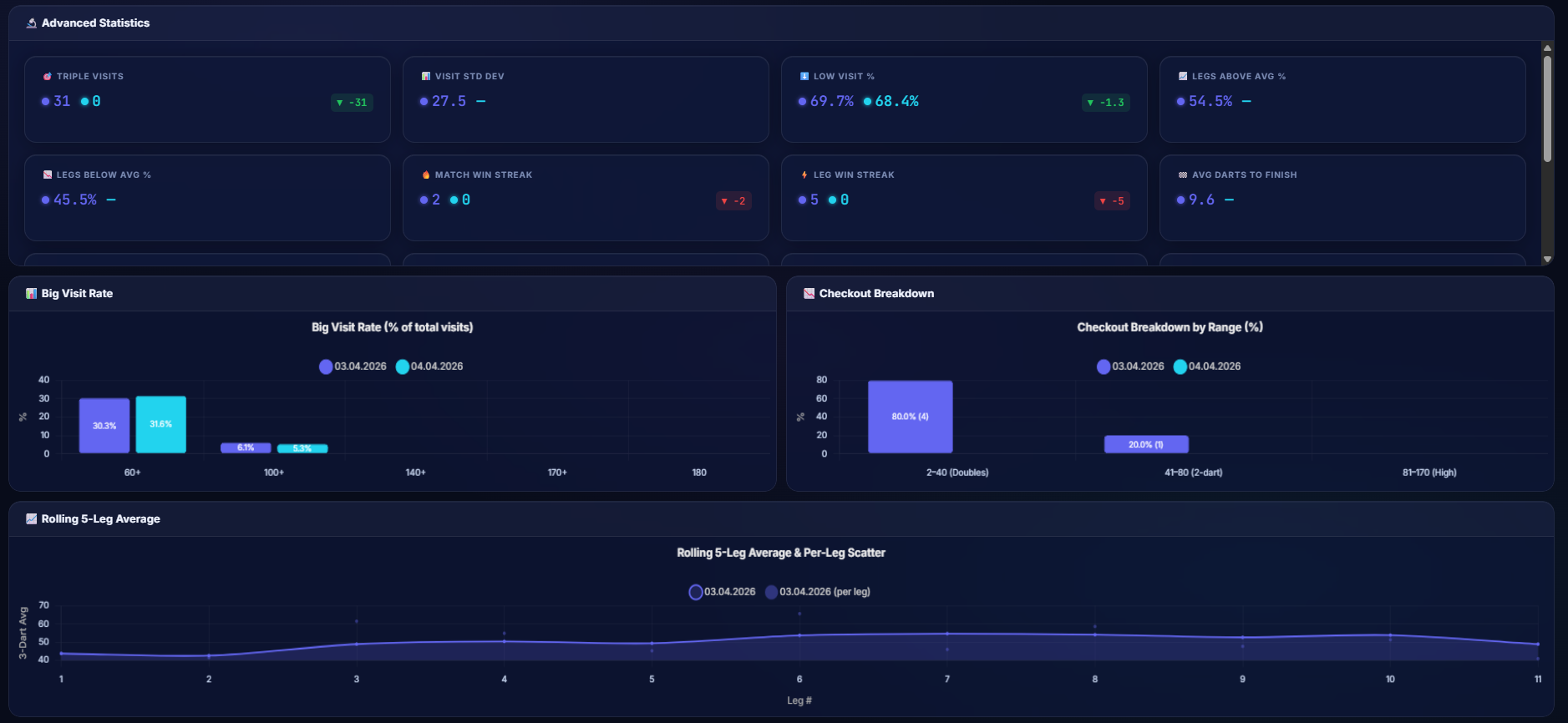Click the 41-80 (2-dart) axis label
The width and height of the screenshot is (1568, 723).
point(1194,473)
